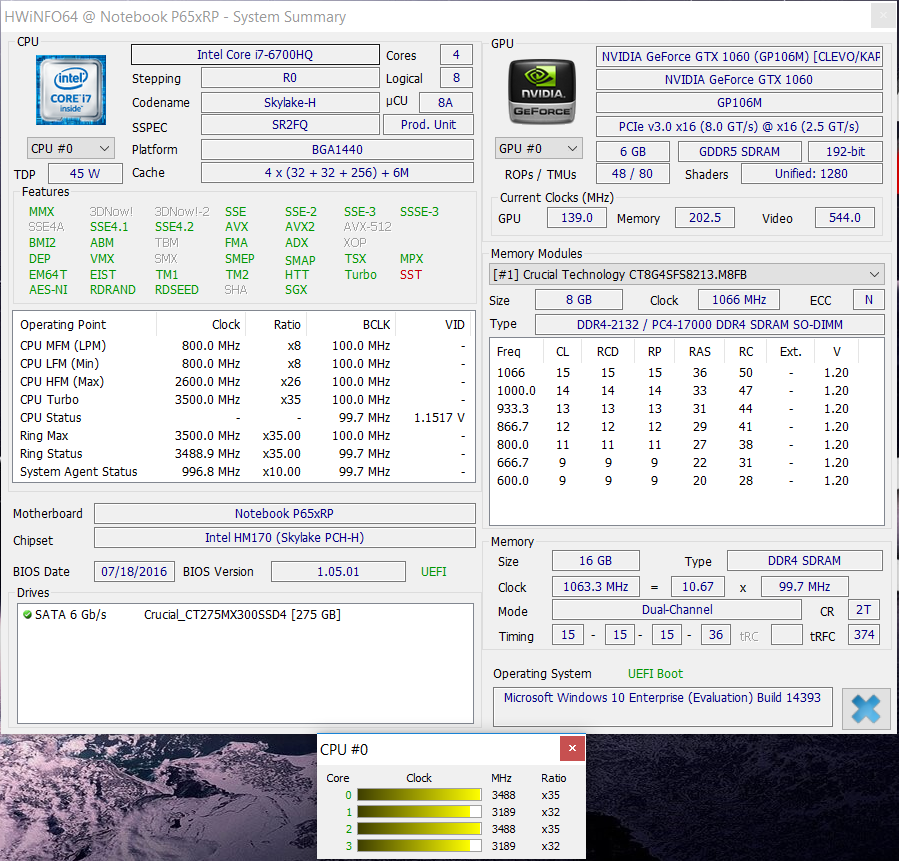Click the VID column header
Screen dimensions: 899x861
[434, 324]
